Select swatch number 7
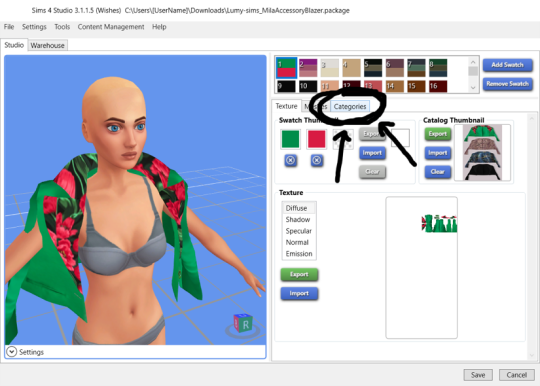Image resolution: width=540 pixels, height=386 pixels. pos(416,68)
